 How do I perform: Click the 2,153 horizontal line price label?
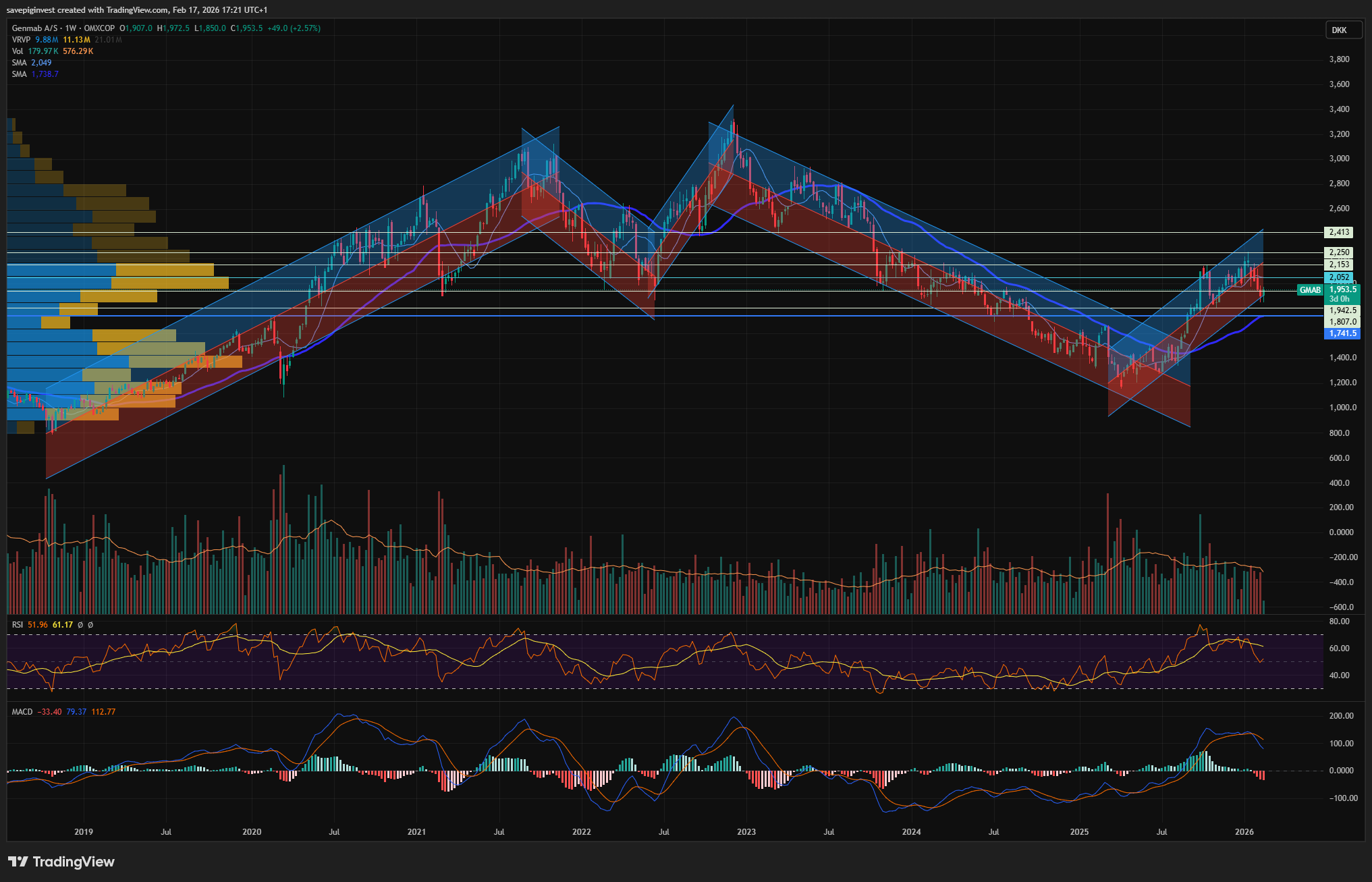[1339, 265]
